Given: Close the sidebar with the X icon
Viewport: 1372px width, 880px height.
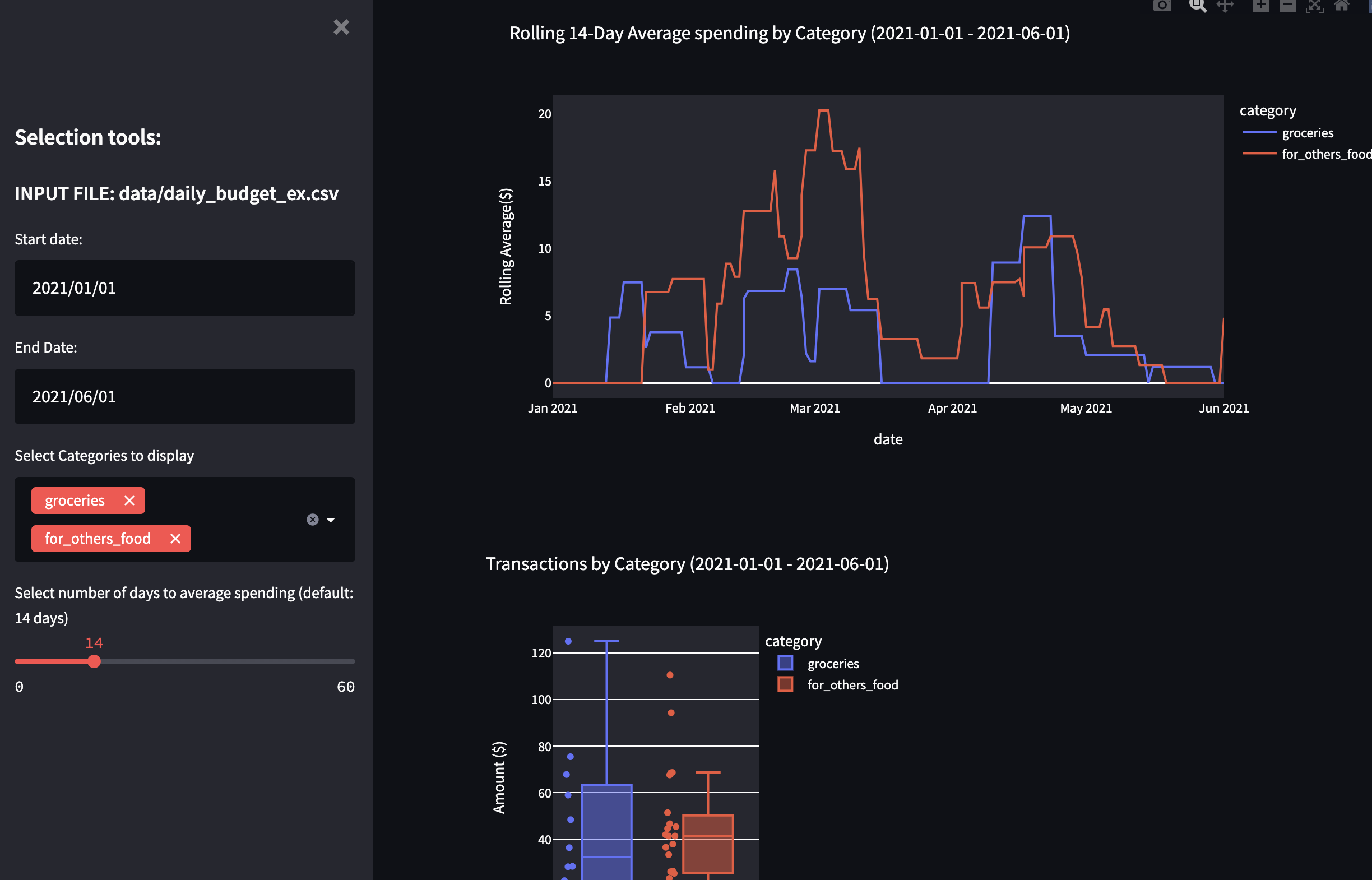Looking at the screenshot, I should pyautogui.click(x=341, y=27).
